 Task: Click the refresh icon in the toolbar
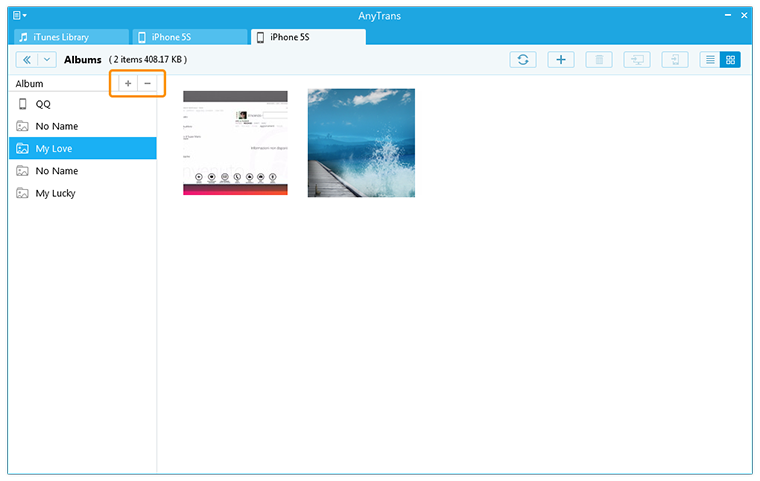pos(522,60)
